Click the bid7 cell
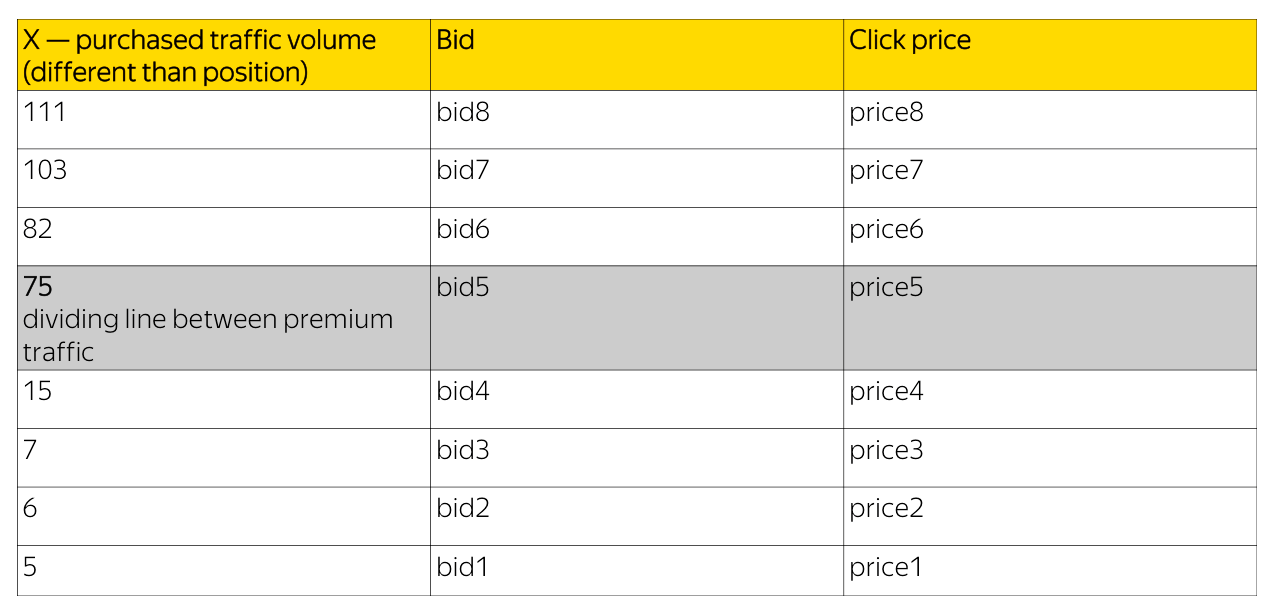The height and width of the screenshot is (606, 1275). click(x=463, y=171)
